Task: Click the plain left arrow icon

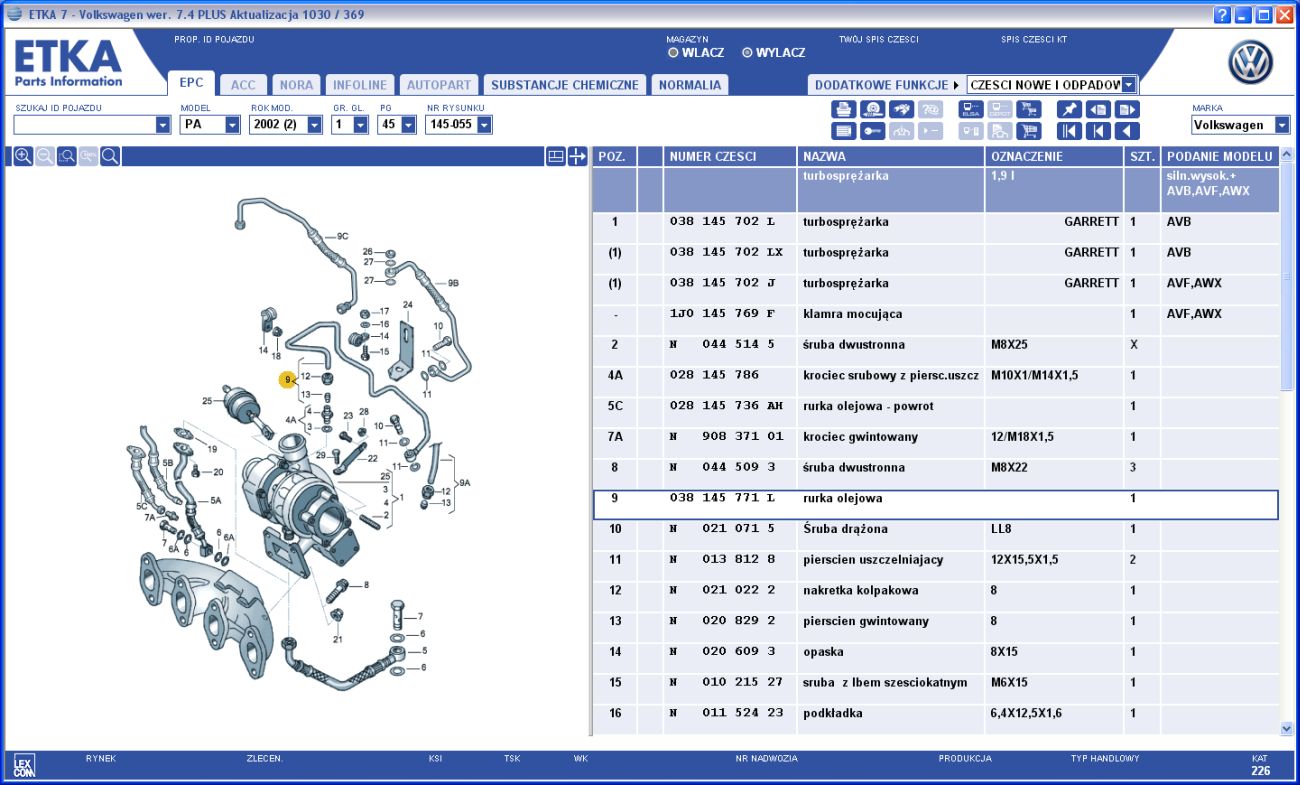Action: pyautogui.click(x=1127, y=131)
